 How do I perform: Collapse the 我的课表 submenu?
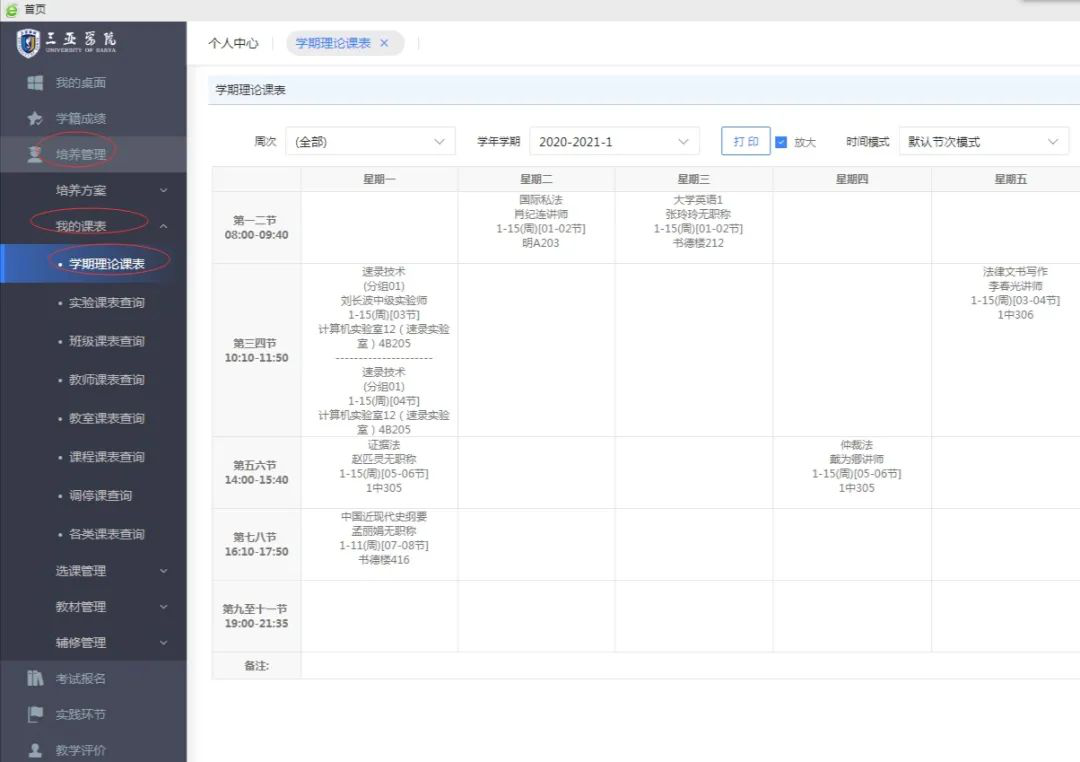pos(163,226)
